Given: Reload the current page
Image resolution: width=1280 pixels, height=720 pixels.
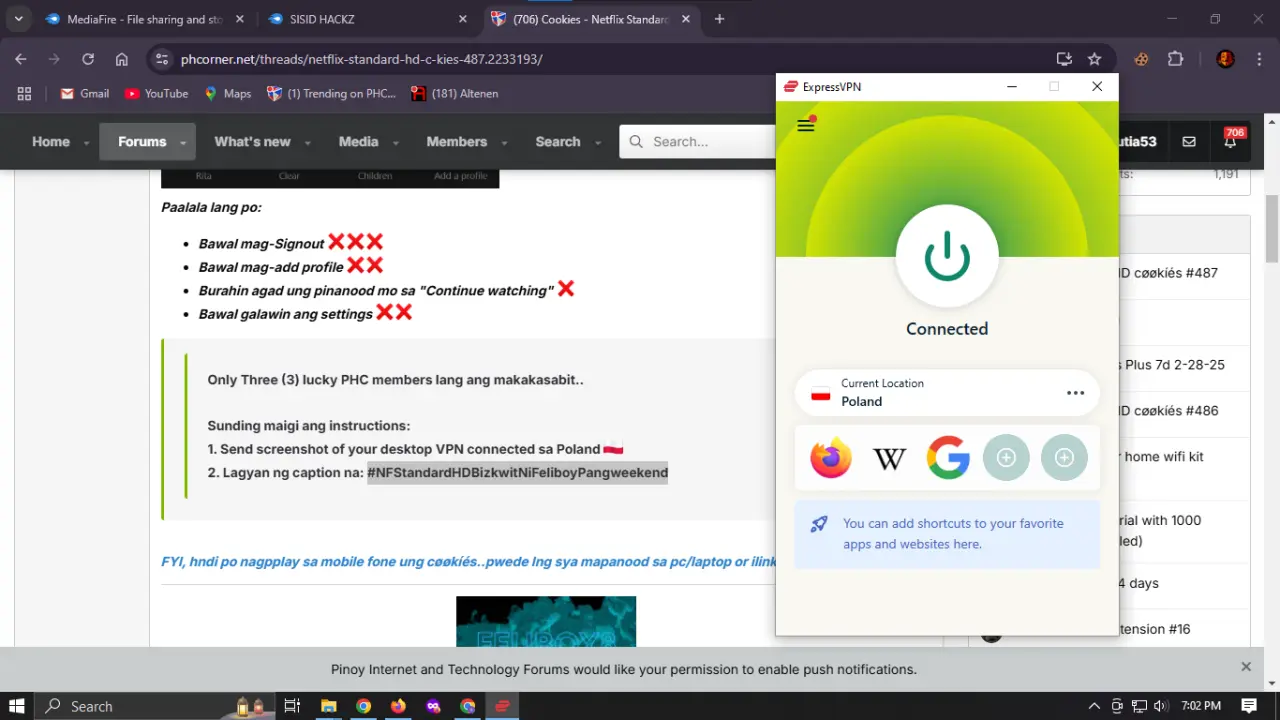Looking at the screenshot, I should click(x=88, y=59).
